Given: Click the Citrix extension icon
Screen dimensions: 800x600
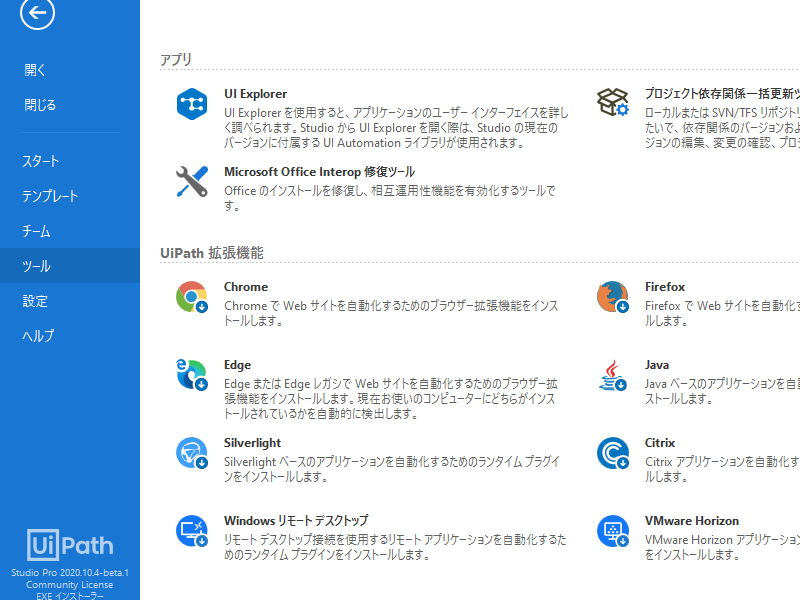Looking at the screenshot, I should [613, 453].
